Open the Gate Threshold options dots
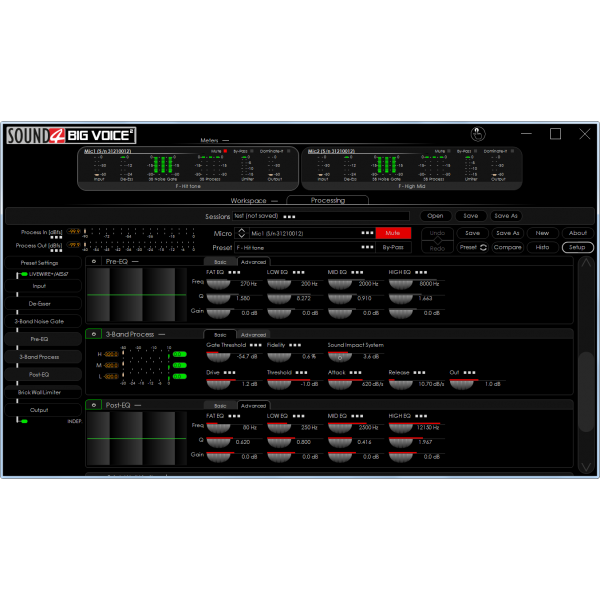Screen dimensions: 600x600 click(256, 345)
